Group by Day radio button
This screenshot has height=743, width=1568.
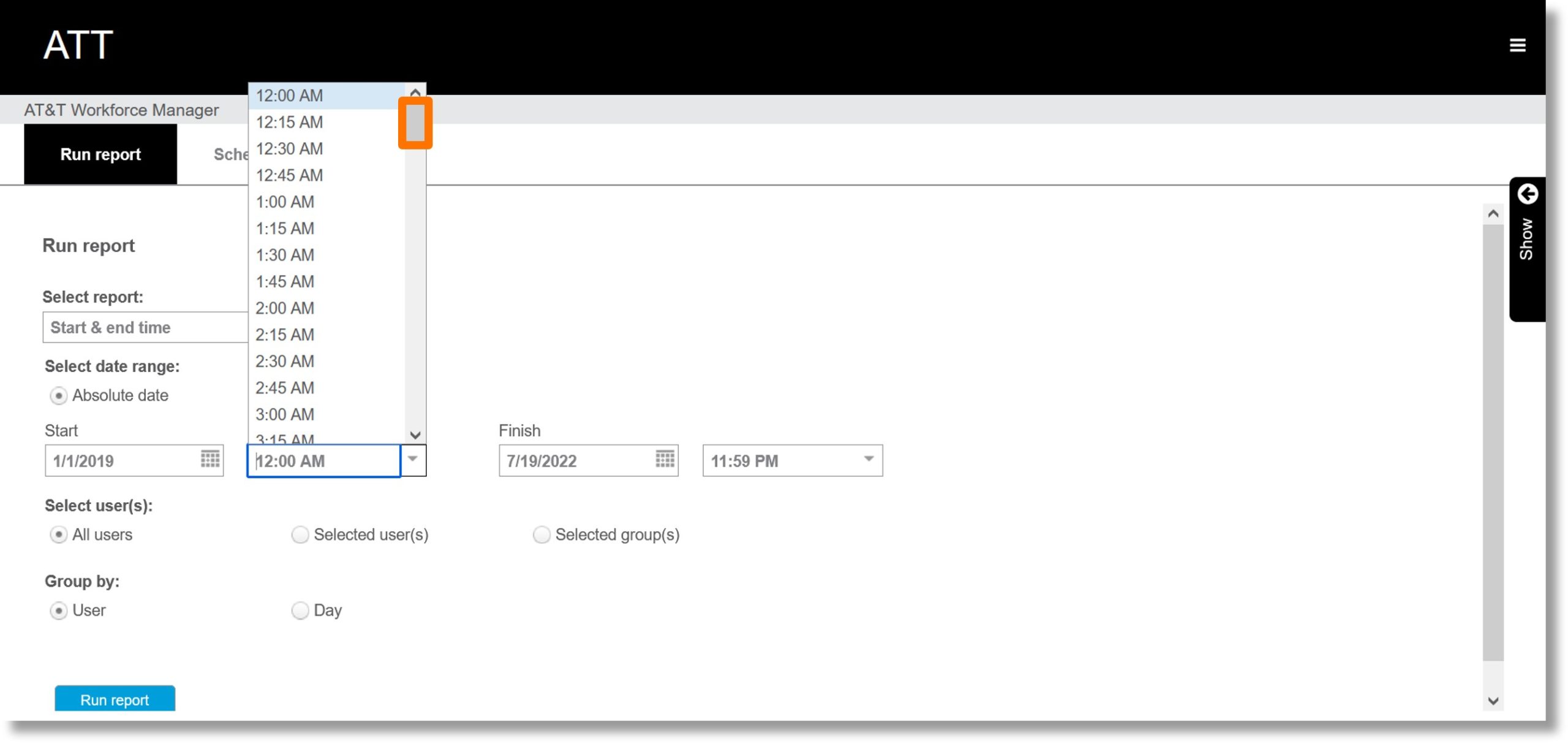(300, 611)
